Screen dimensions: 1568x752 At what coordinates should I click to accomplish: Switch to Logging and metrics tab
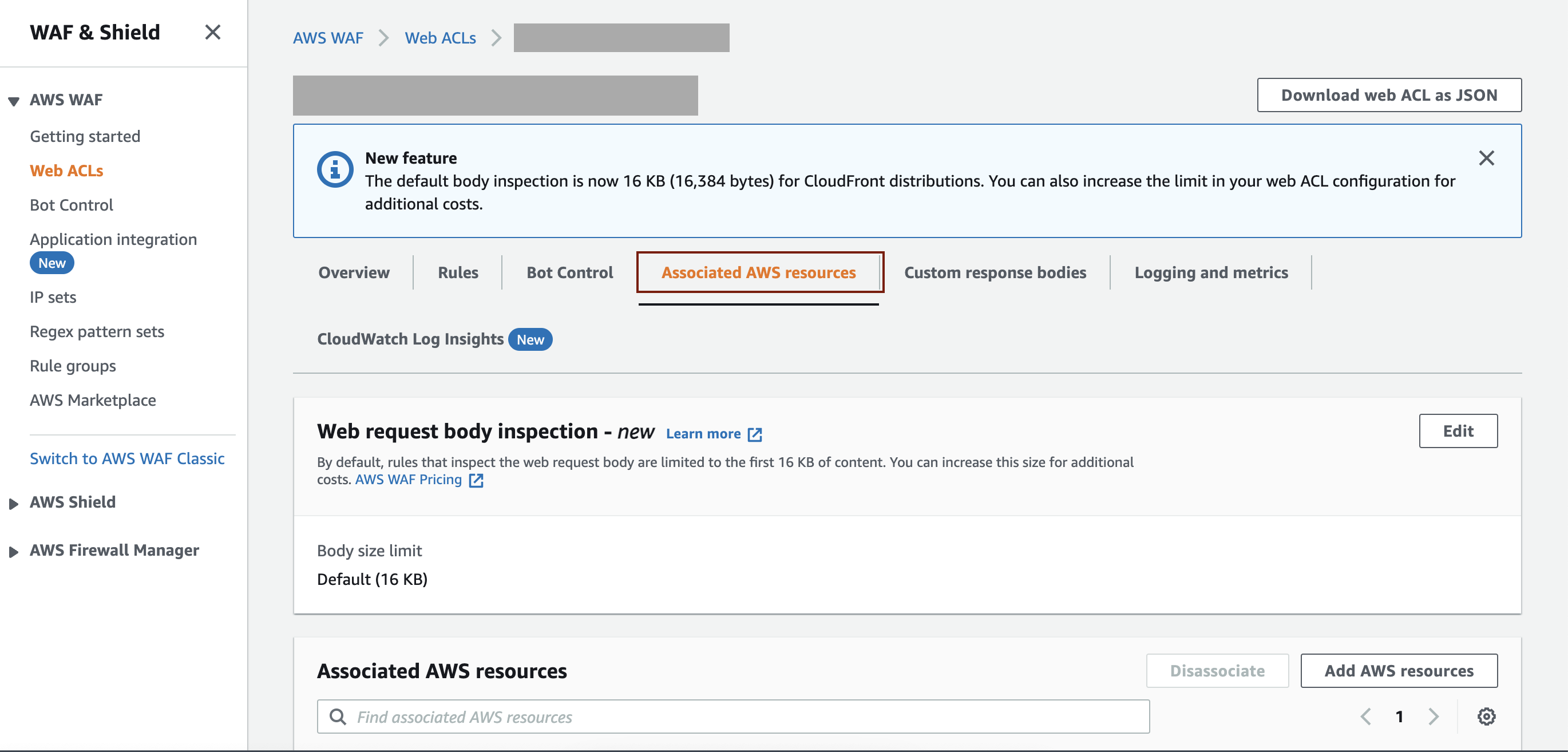1211,272
